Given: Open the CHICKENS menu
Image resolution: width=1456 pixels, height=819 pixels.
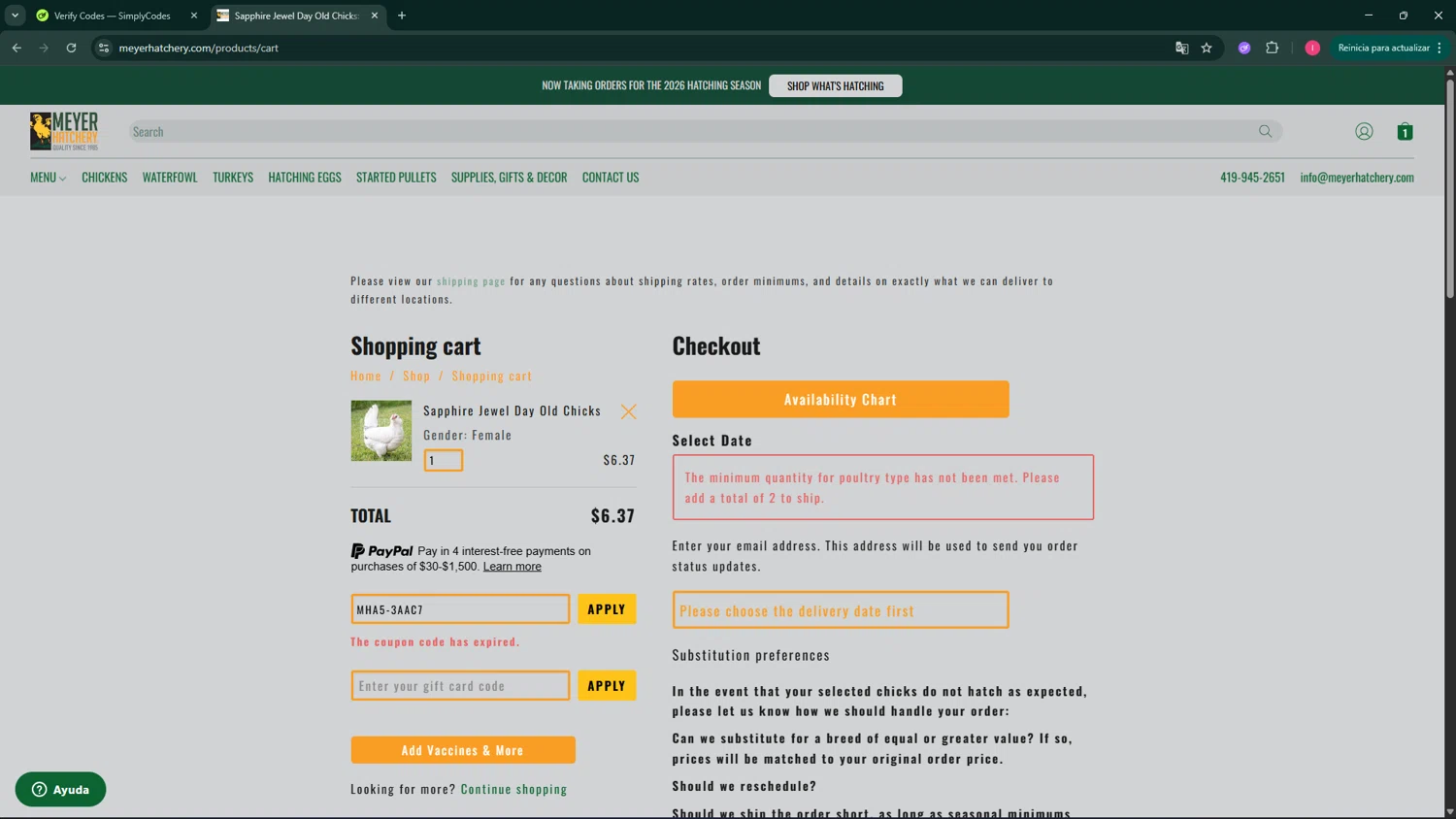Looking at the screenshot, I should 104,178.
